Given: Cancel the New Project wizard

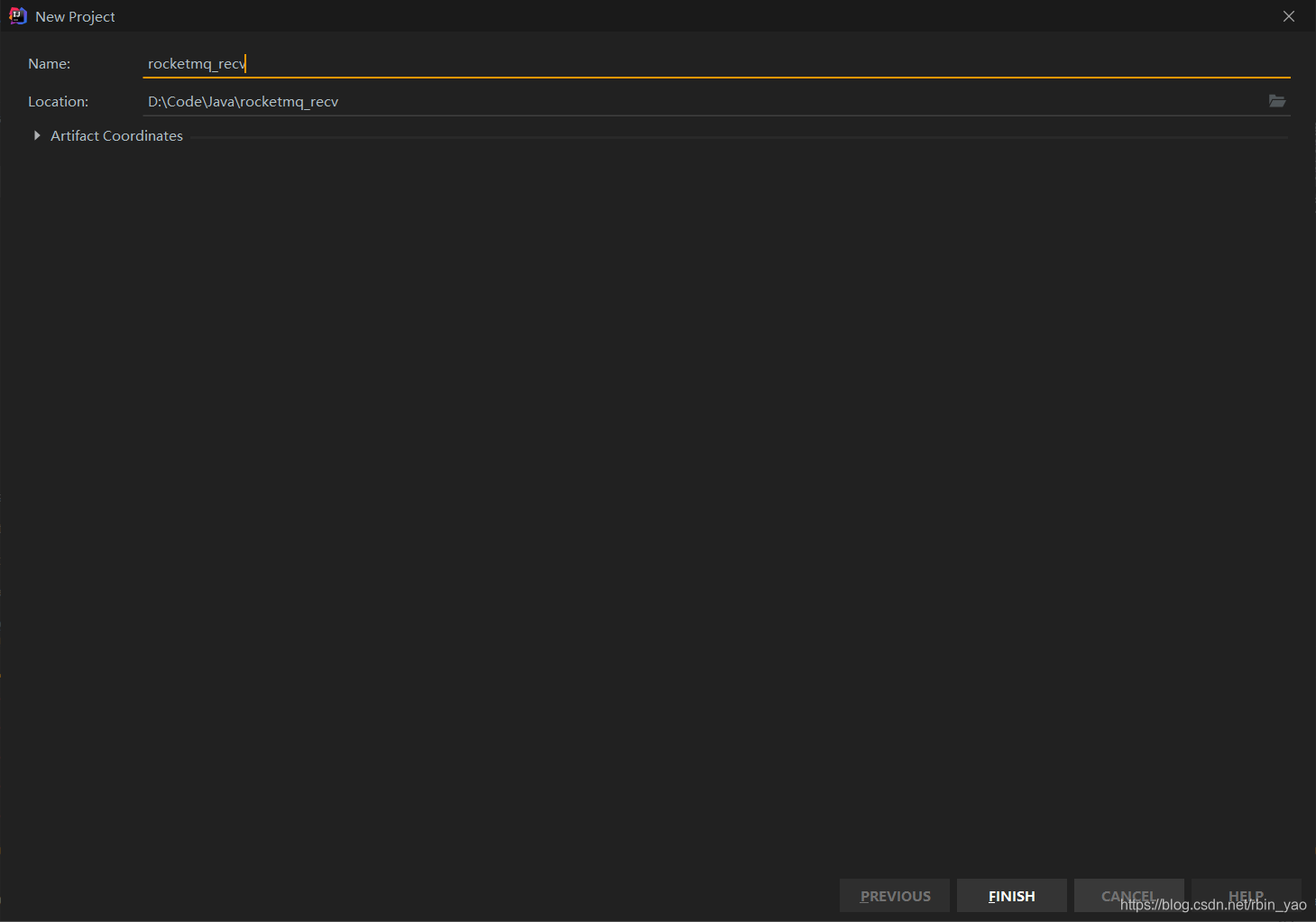Looking at the screenshot, I should (x=1128, y=895).
